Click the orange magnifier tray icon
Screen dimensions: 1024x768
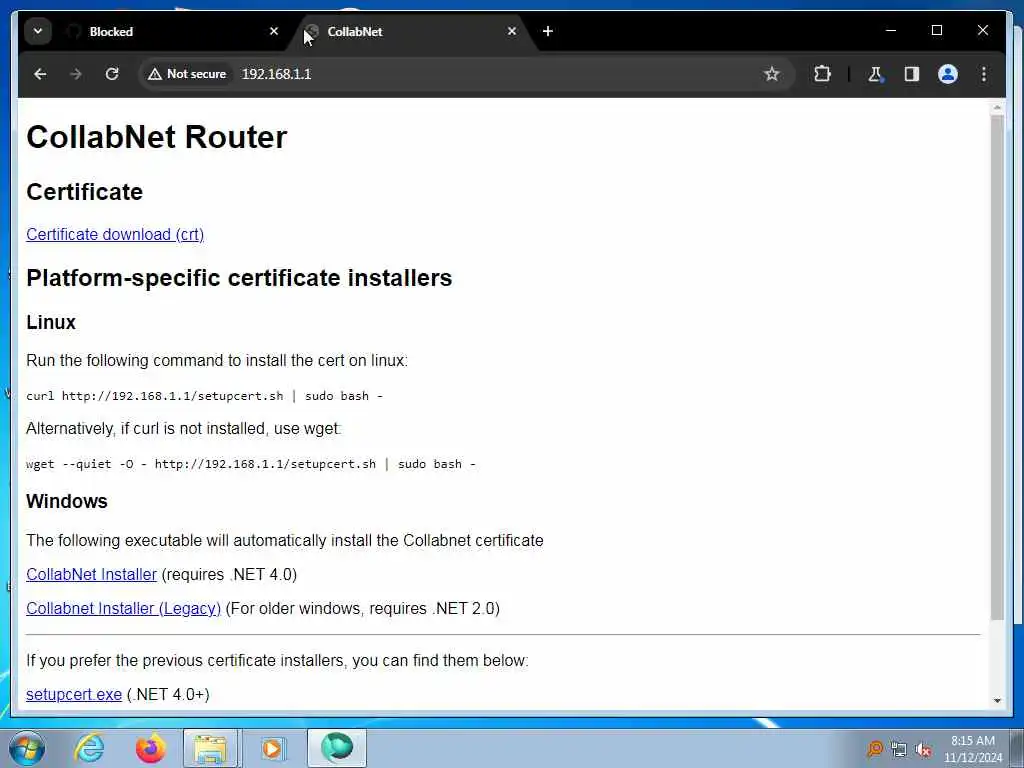tap(874, 750)
